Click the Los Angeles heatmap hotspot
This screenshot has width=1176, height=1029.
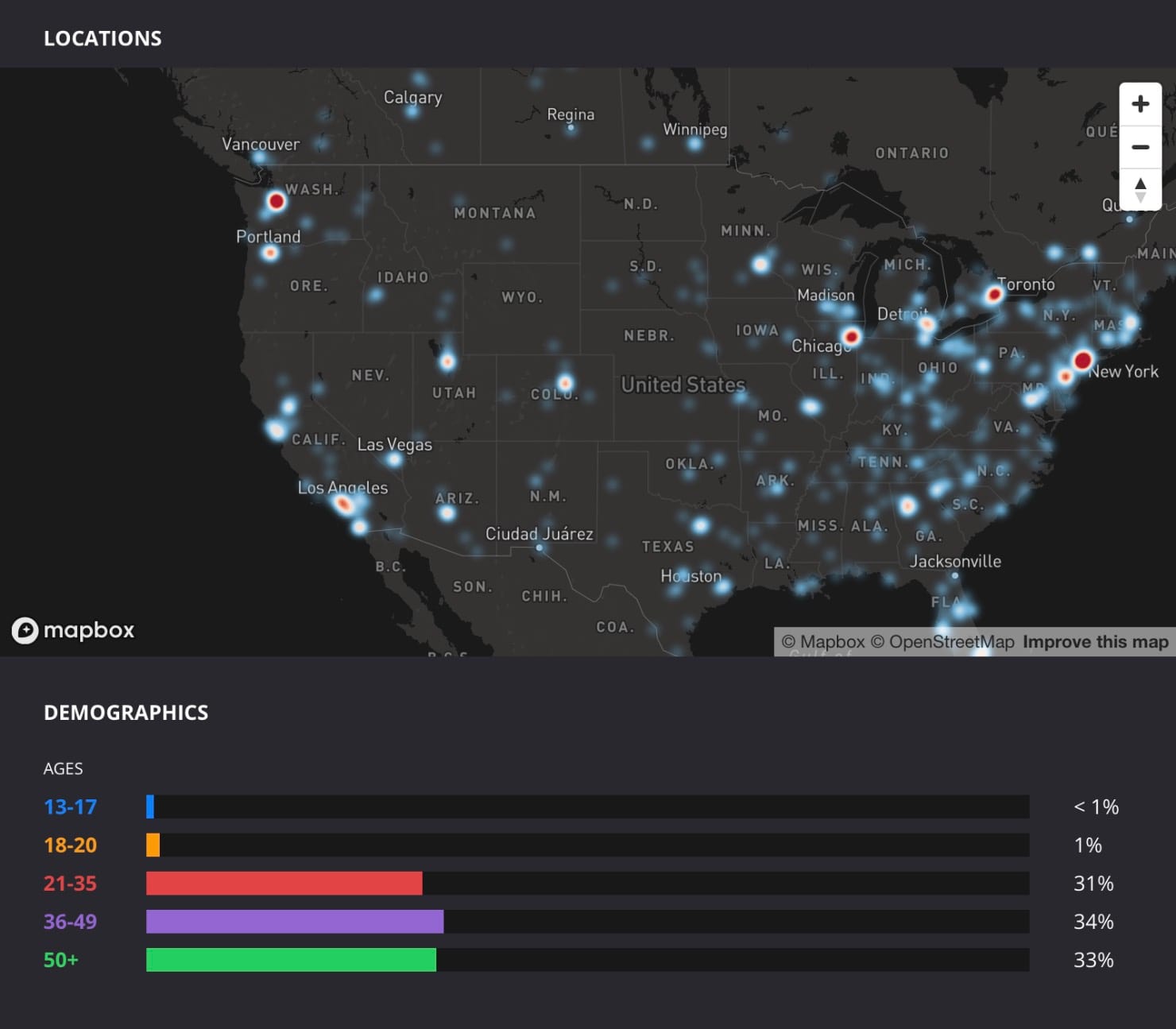[344, 504]
